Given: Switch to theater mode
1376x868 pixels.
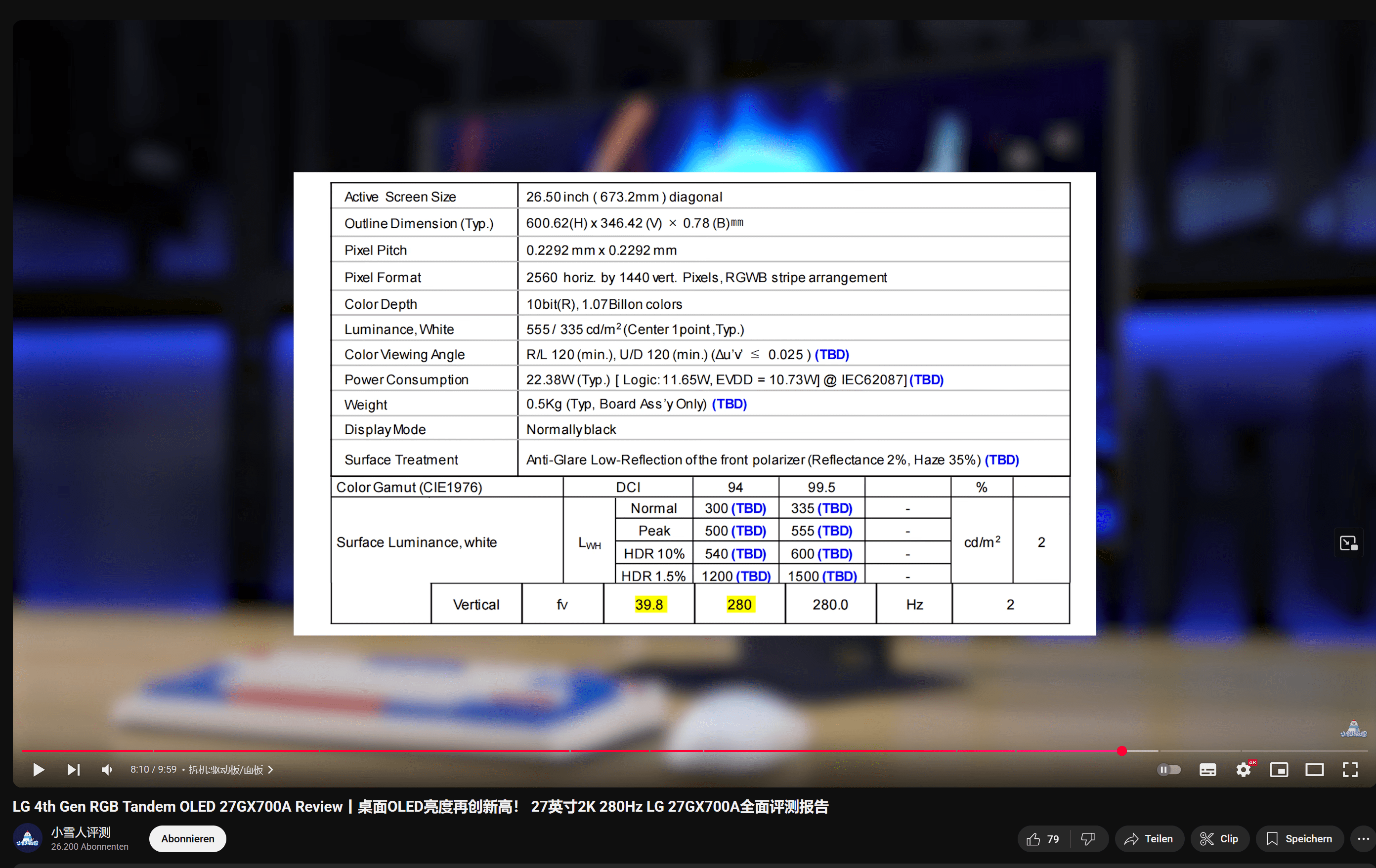Looking at the screenshot, I should [x=1314, y=769].
